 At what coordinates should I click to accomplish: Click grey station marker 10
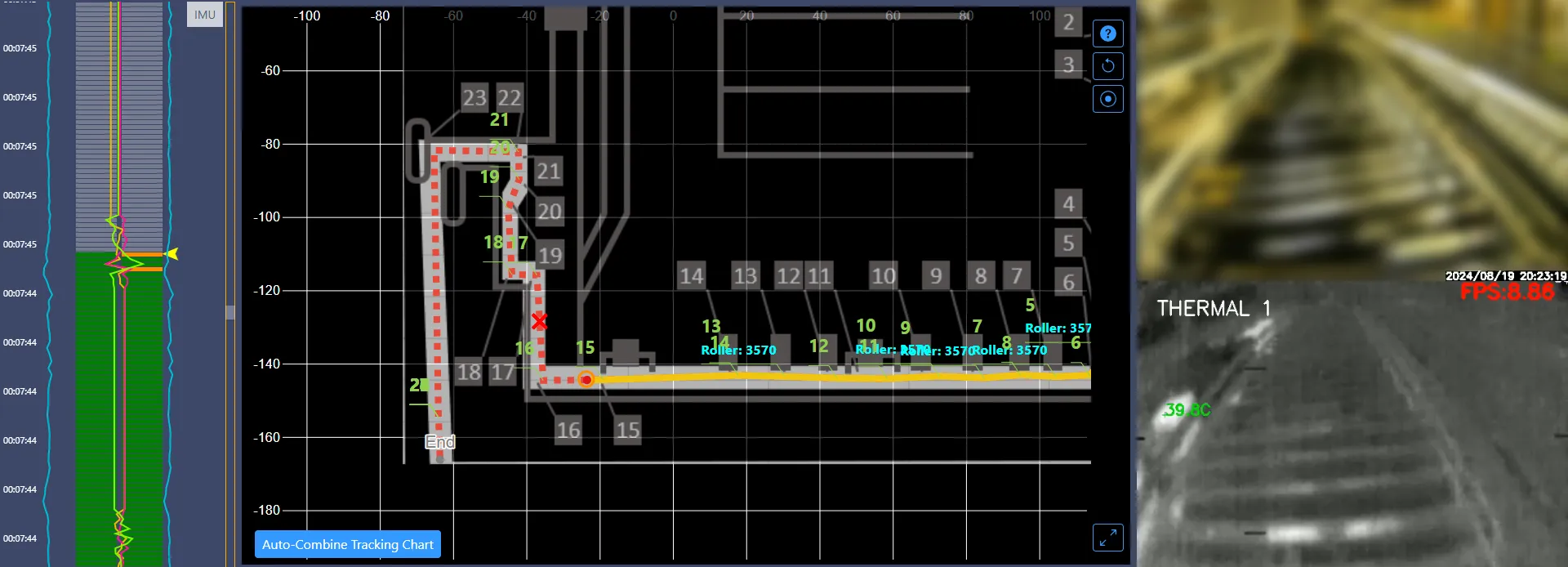[883, 276]
